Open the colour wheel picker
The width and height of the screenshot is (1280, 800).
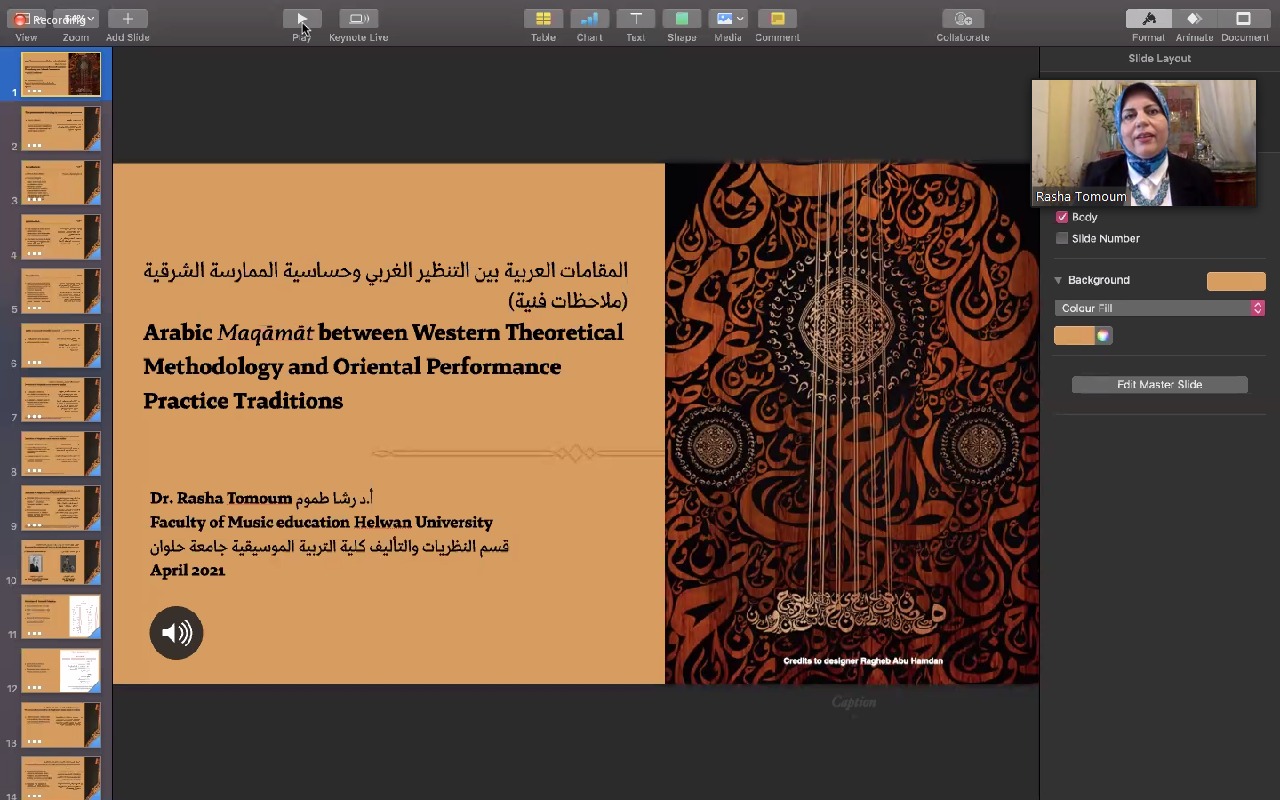(1103, 336)
